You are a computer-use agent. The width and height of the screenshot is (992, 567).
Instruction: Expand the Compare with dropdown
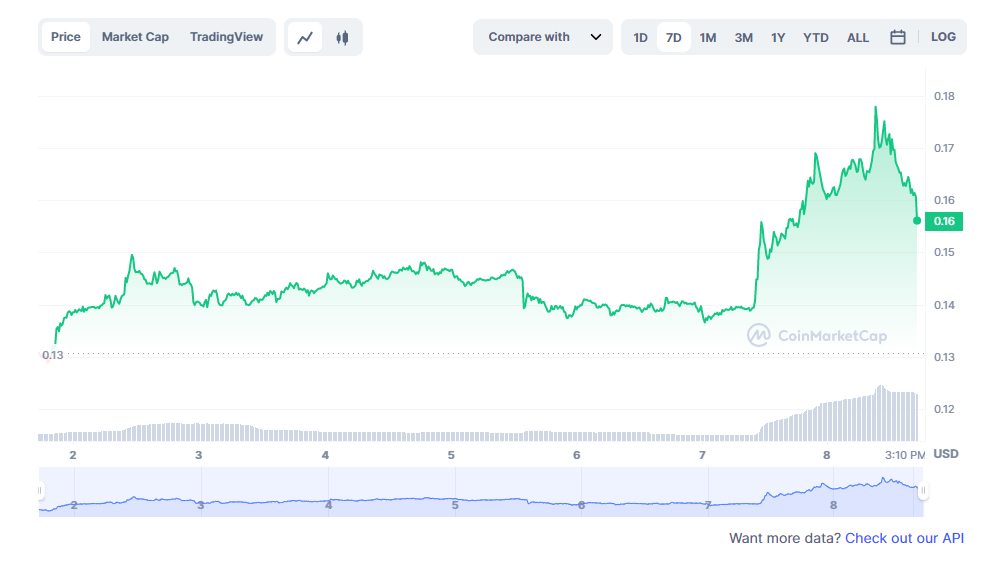pyautogui.click(x=543, y=37)
